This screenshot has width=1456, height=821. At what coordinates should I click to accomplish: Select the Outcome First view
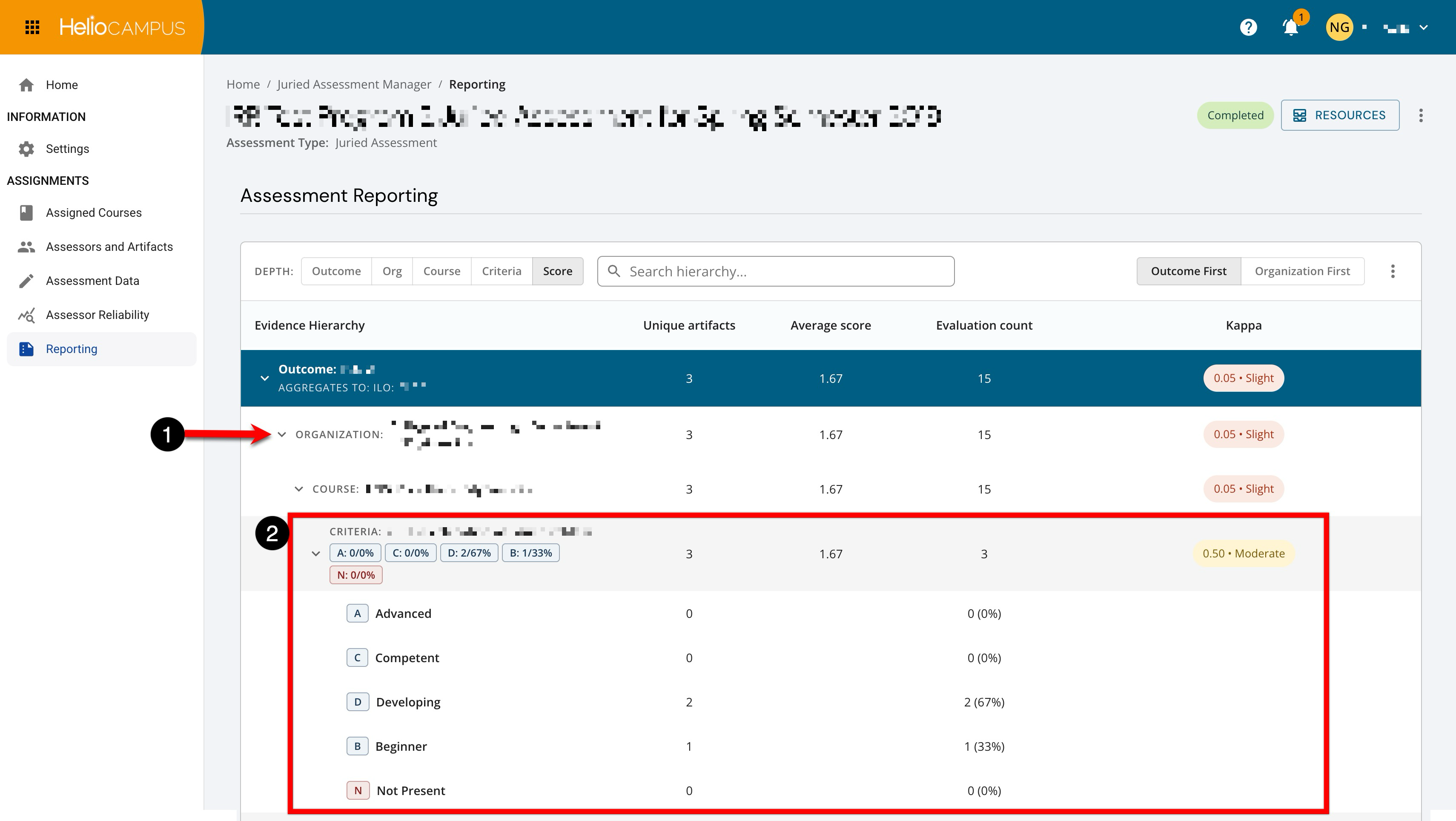[x=1189, y=271]
